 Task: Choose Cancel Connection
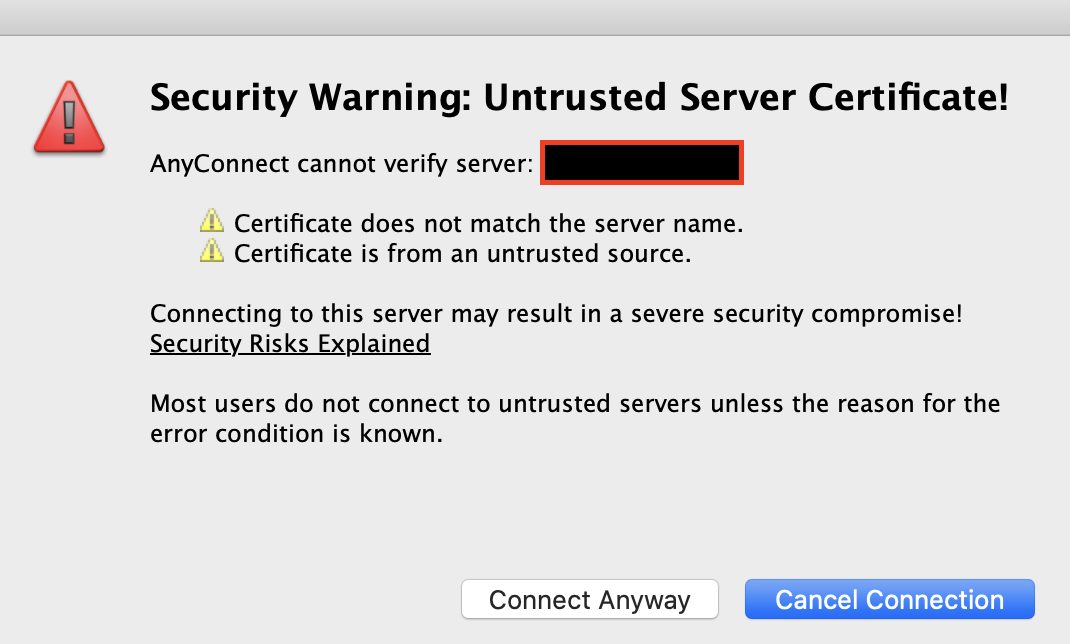[x=889, y=599]
